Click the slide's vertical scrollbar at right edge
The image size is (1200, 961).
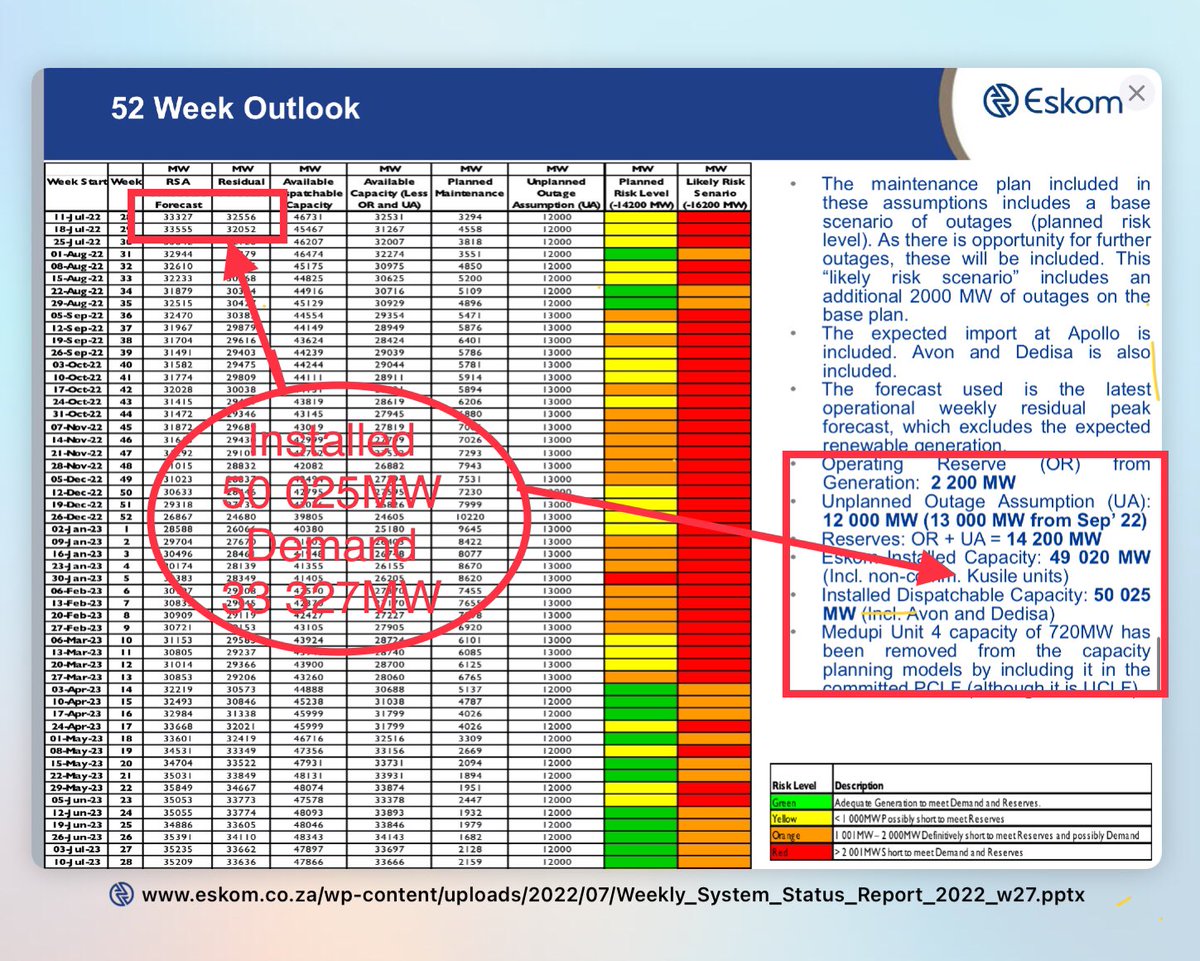(x=1157, y=665)
